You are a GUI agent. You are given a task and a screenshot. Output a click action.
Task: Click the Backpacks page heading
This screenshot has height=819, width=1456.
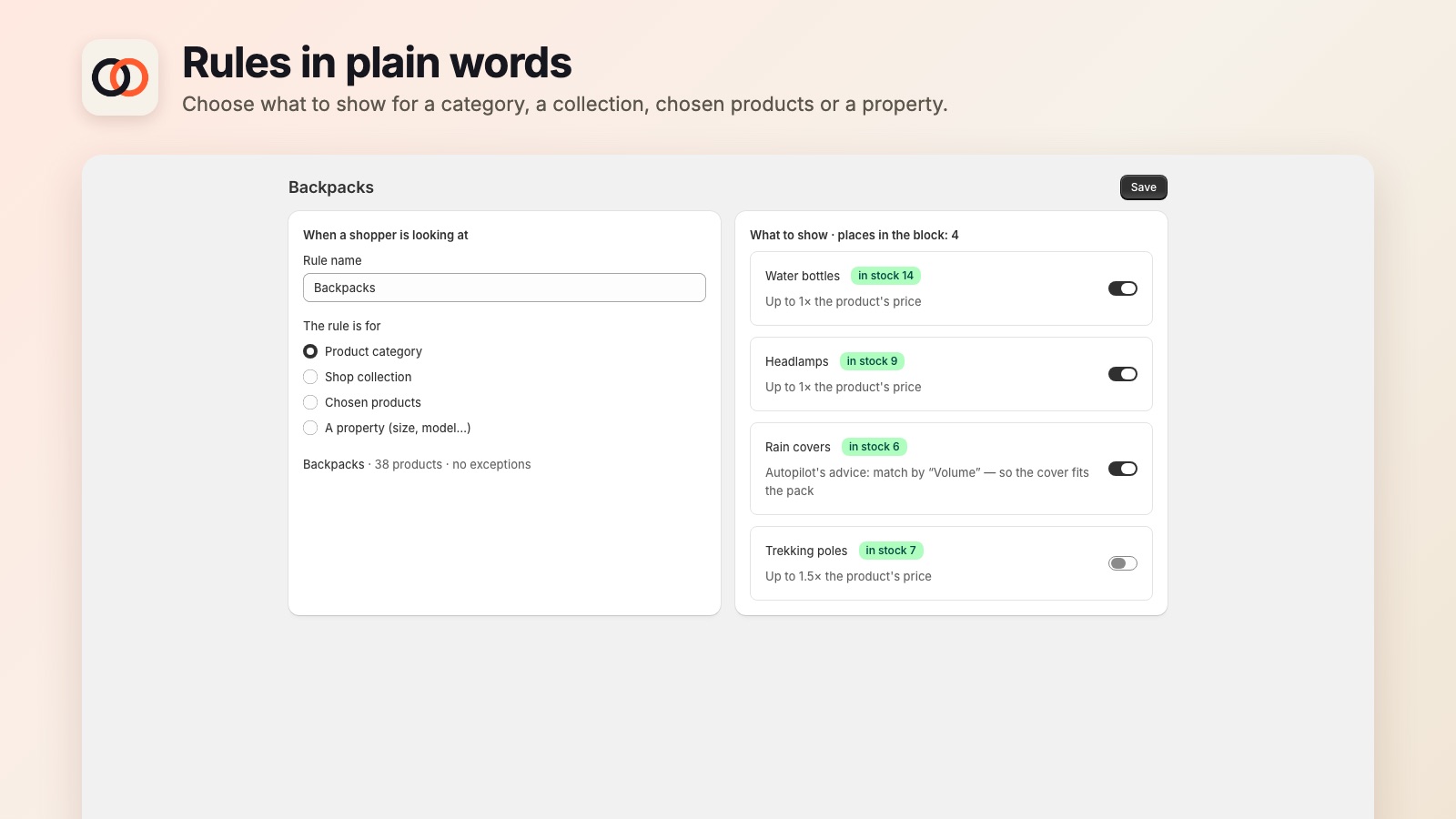pyautogui.click(x=331, y=187)
